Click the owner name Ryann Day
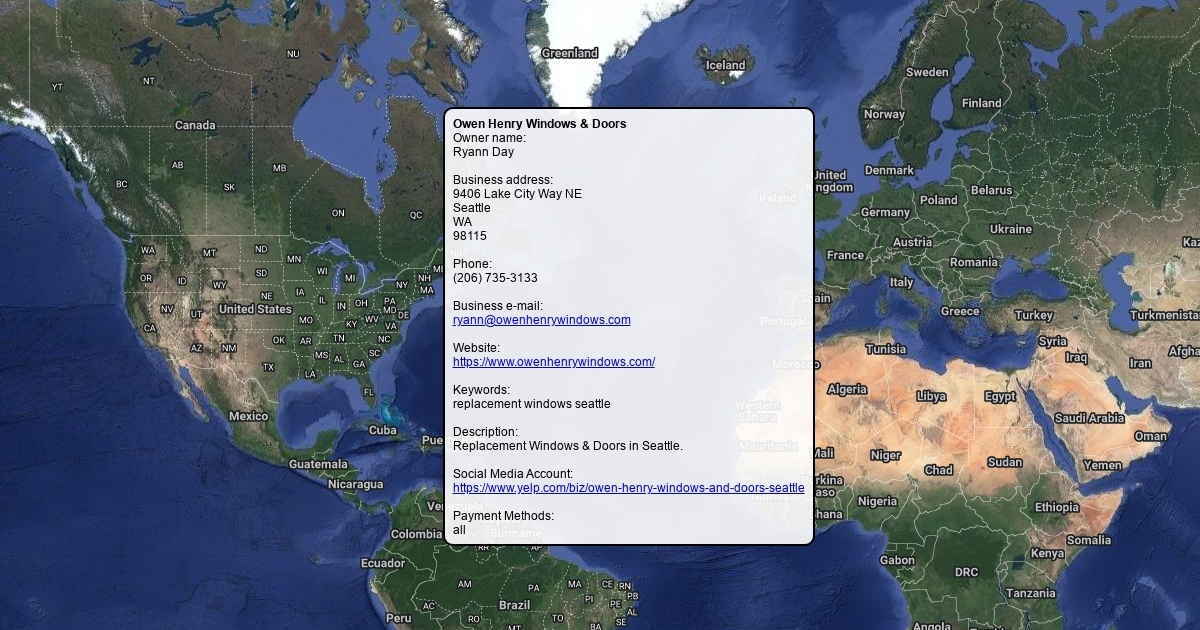1200x630 pixels. tap(483, 152)
